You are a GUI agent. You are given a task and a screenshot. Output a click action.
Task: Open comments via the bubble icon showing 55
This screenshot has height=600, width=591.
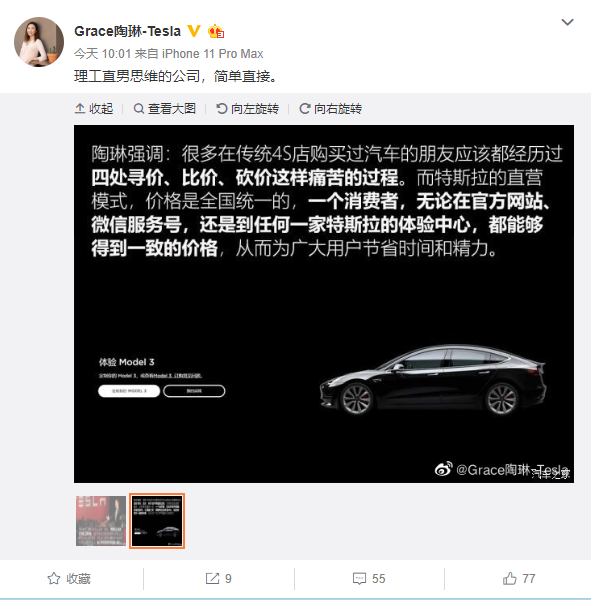pyautogui.click(x=369, y=579)
